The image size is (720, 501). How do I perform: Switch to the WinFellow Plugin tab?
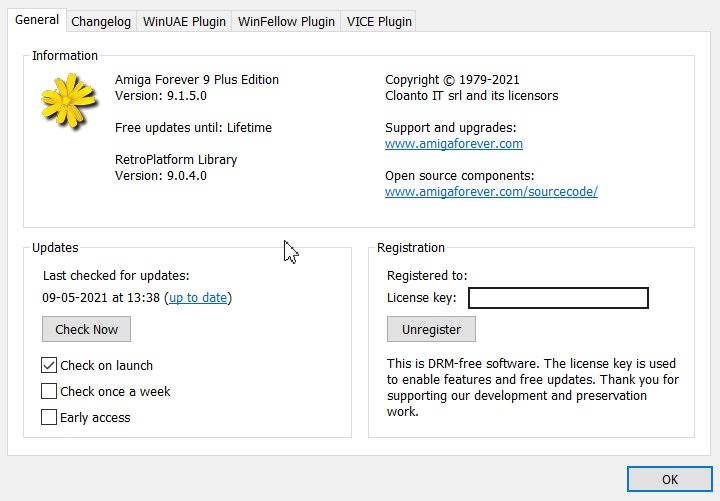[x=286, y=22]
